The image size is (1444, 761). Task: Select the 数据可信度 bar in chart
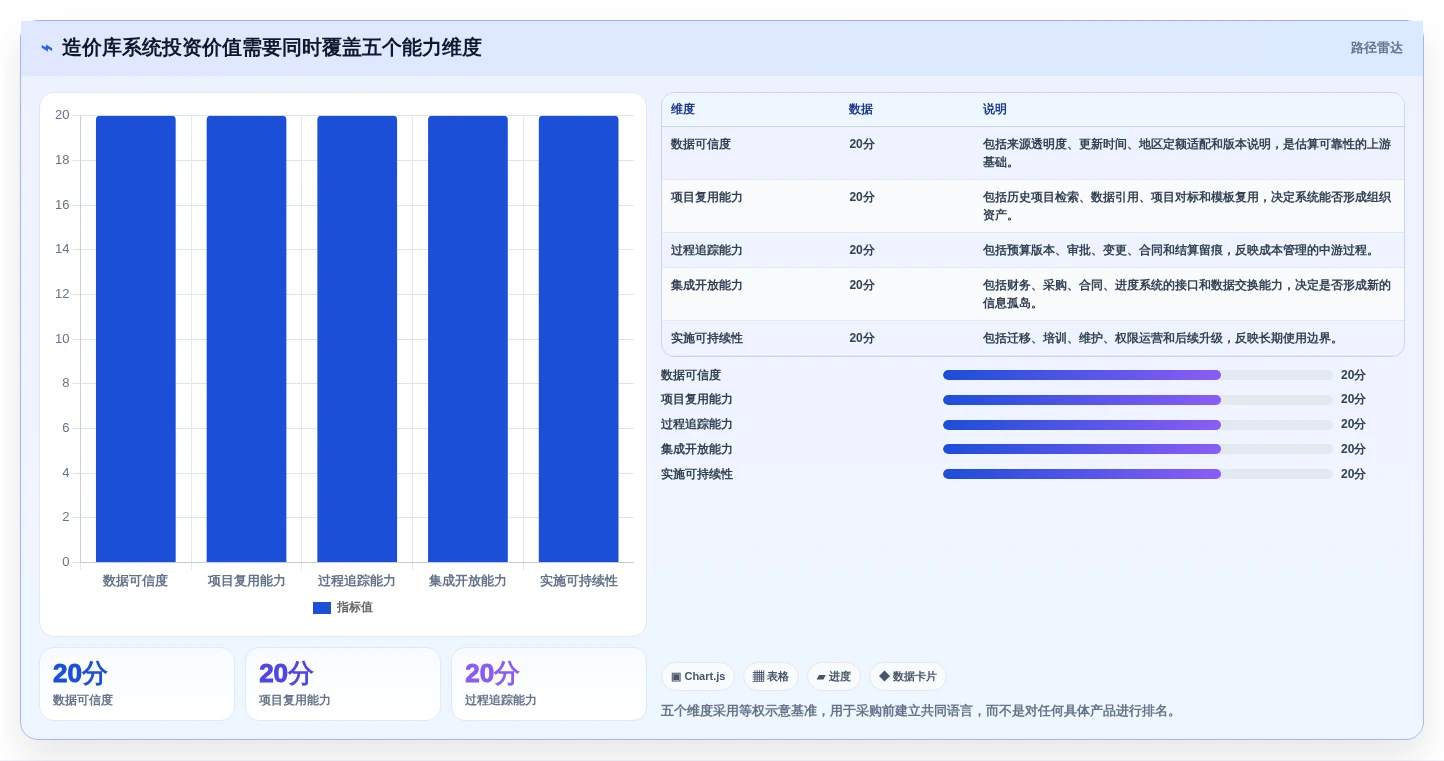pyautogui.click(x=136, y=339)
